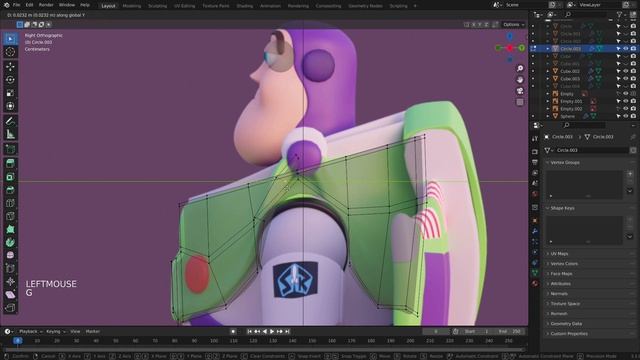Open the Modifiers wrench properties tab
This screenshot has height=360, width=640.
pos(535,231)
